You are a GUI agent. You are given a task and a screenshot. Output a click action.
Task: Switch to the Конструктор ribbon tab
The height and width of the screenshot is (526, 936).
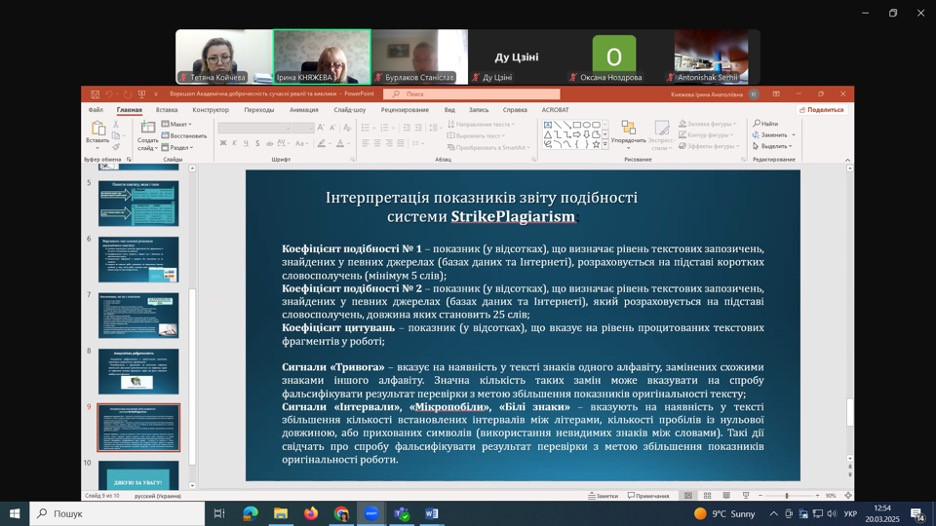tap(210, 110)
